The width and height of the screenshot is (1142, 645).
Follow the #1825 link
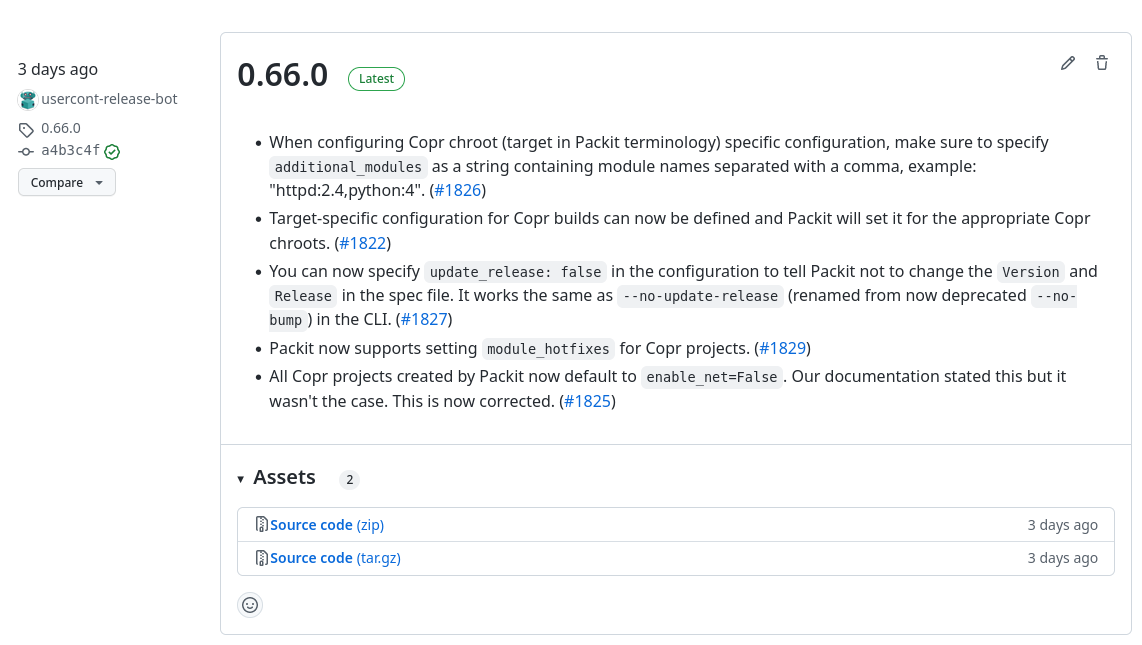point(587,401)
